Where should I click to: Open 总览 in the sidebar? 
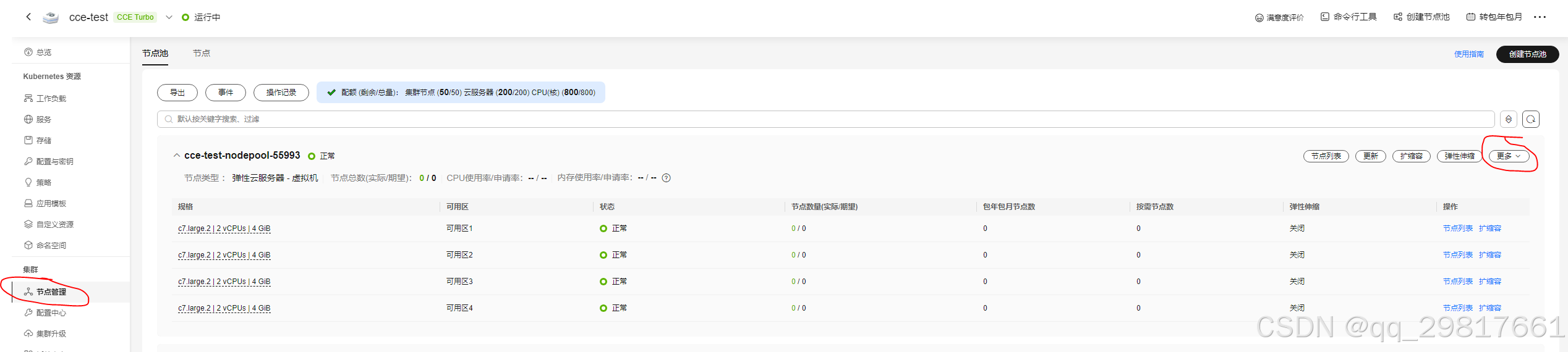point(38,52)
